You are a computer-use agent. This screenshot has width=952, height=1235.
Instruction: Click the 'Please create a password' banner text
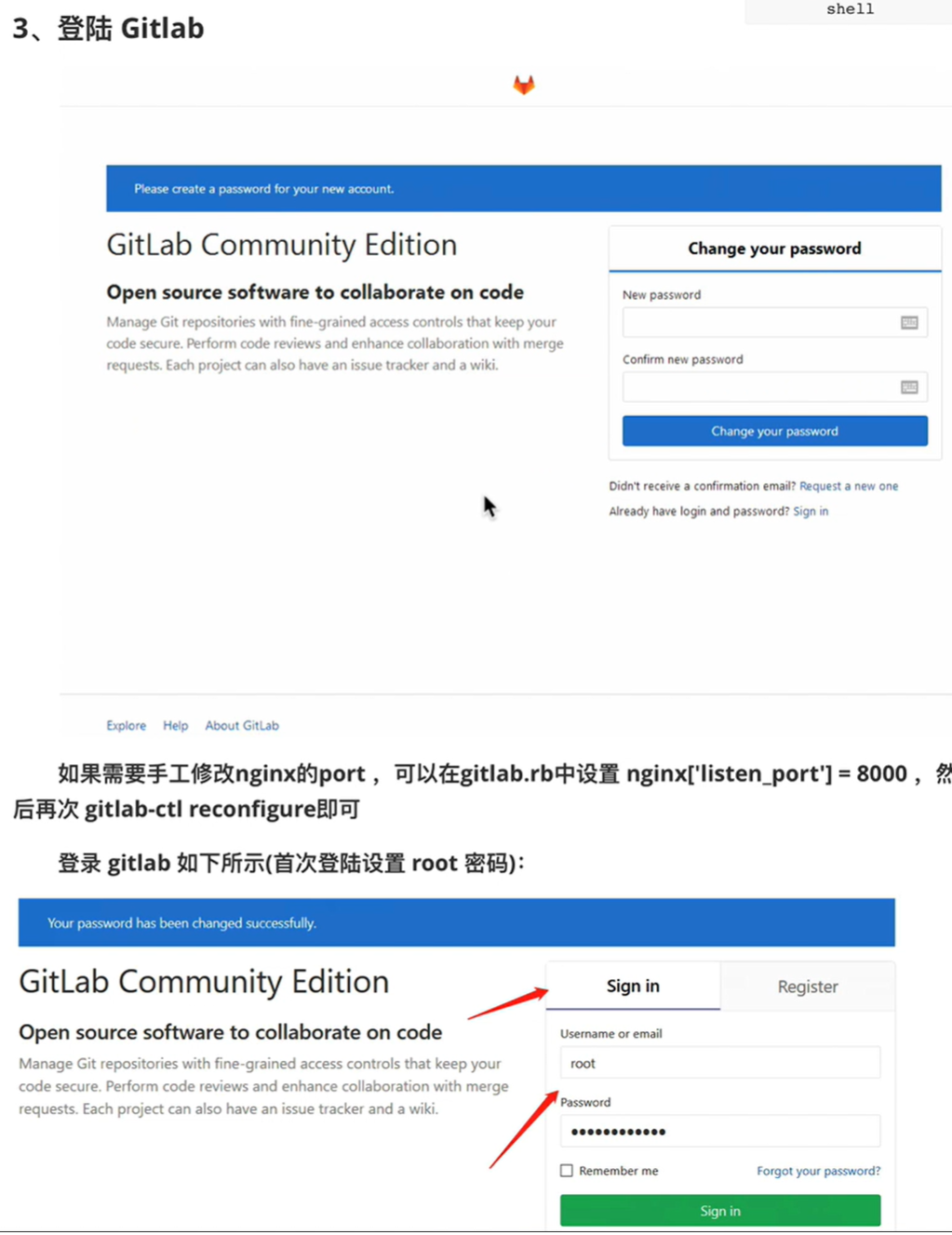tap(263, 189)
